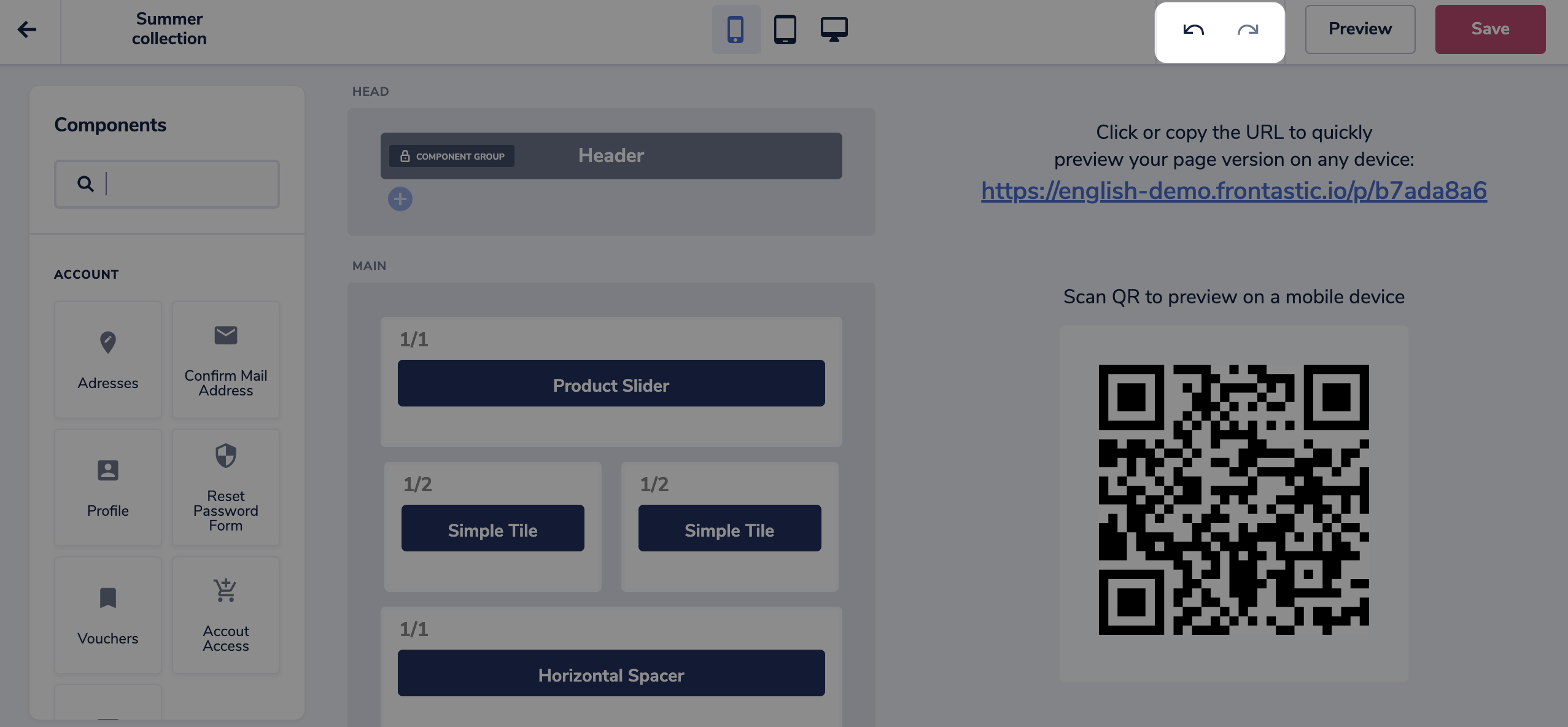Add a component below the Header
The width and height of the screenshot is (1568, 727).
coord(400,199)
